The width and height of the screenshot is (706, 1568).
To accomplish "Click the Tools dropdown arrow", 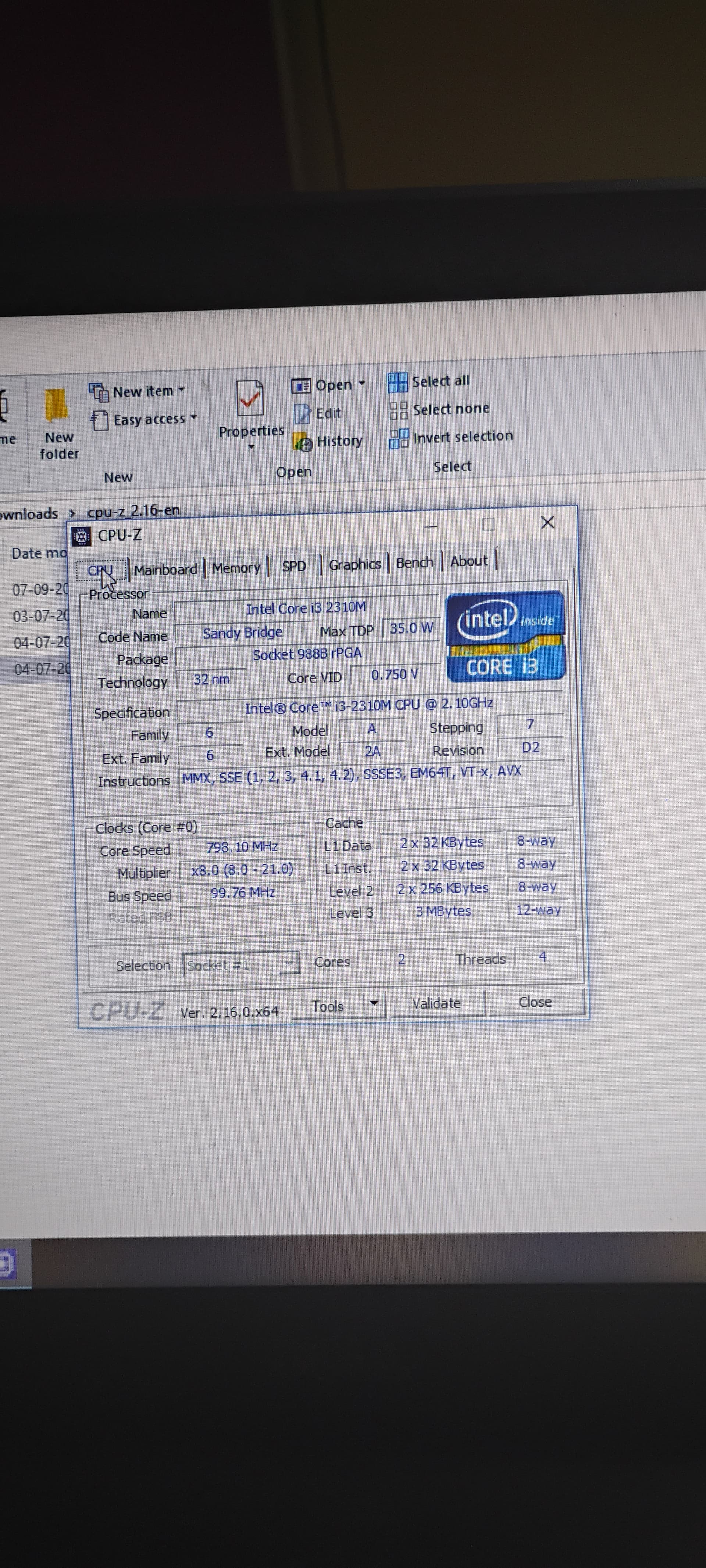I will click(x=374, y=1002).
